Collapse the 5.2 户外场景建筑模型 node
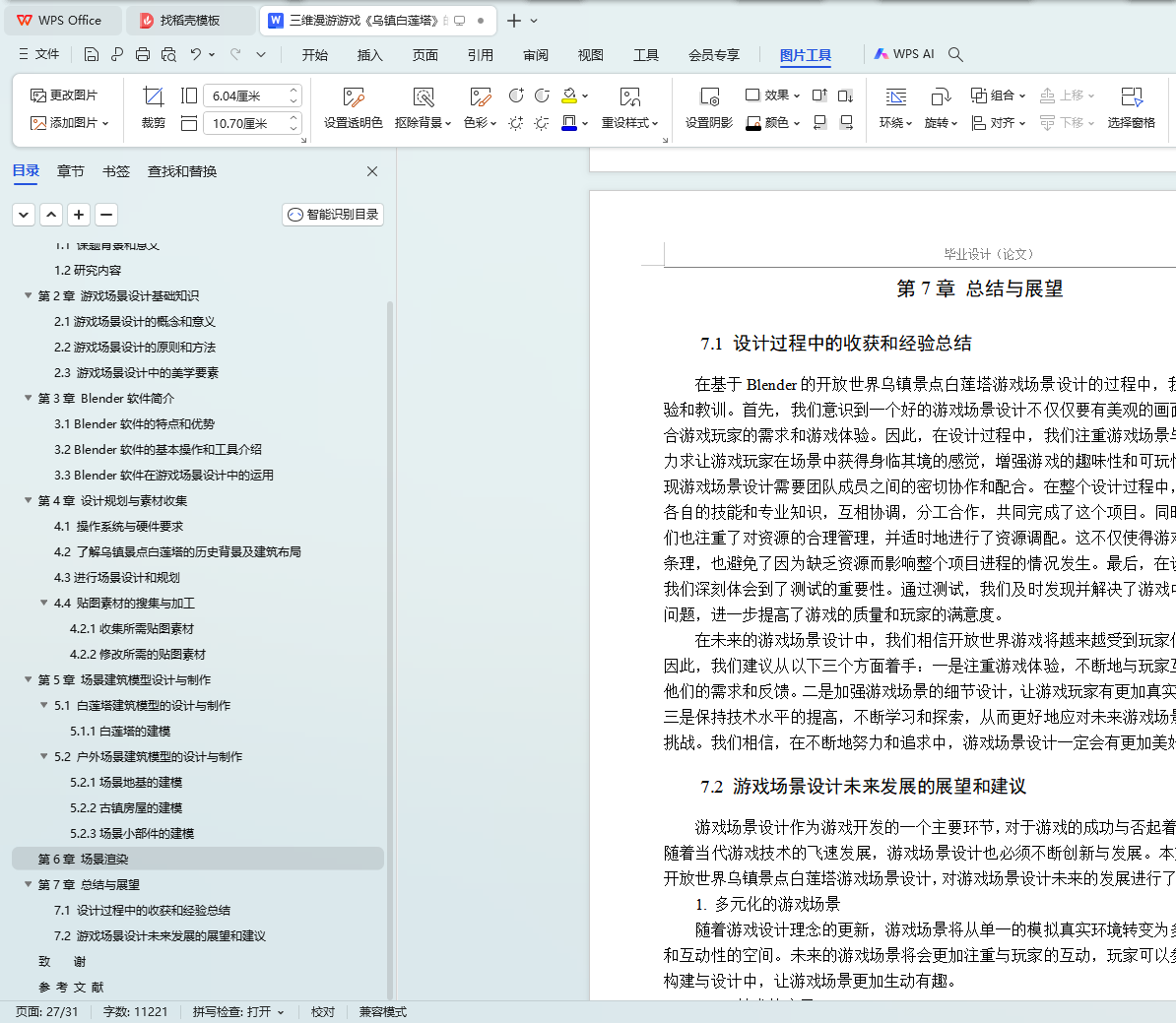Image resolution: width=1176 pixels, height=1023 pixels. coord(43,757)
